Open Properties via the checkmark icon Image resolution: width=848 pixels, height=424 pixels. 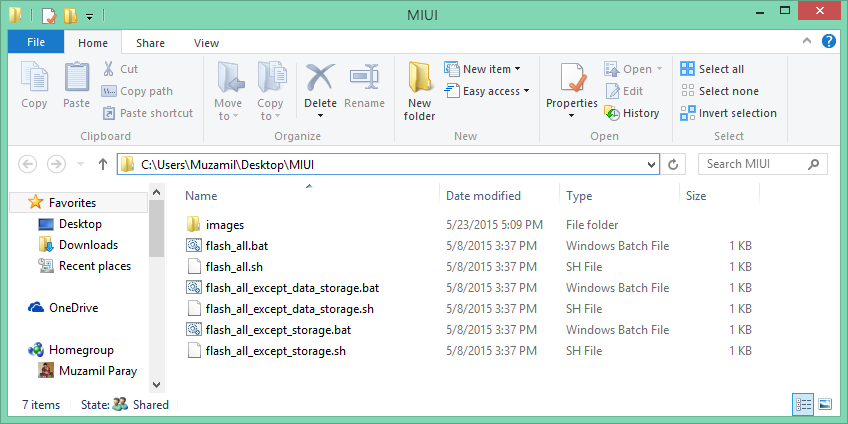tap(572, 77)
